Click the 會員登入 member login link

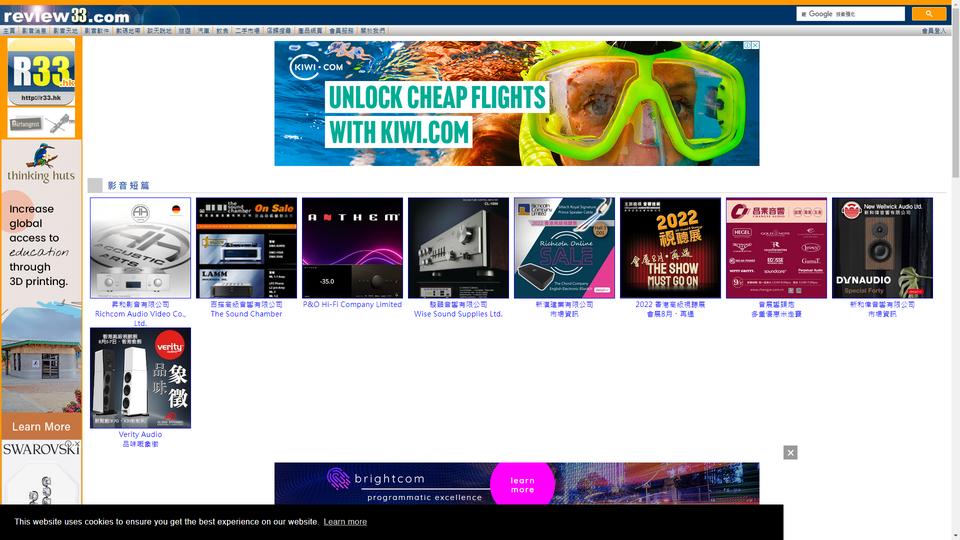(934, 31)
